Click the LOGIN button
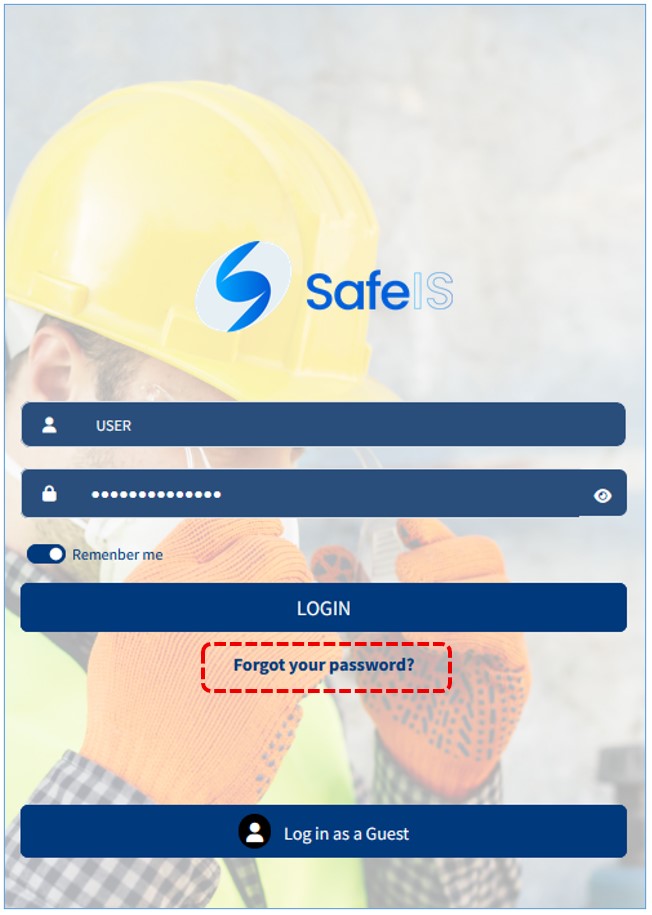 324,607
